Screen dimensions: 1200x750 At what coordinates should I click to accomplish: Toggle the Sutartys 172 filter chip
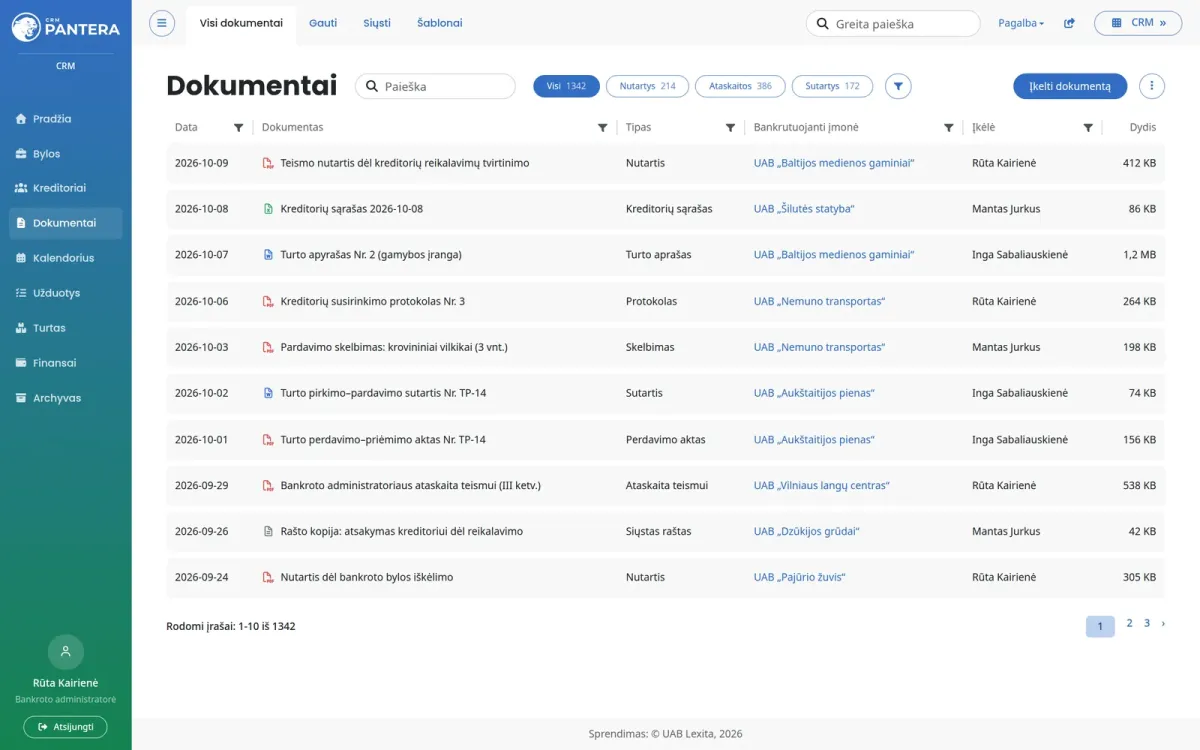pyautogui.click(x=832, y=86)
